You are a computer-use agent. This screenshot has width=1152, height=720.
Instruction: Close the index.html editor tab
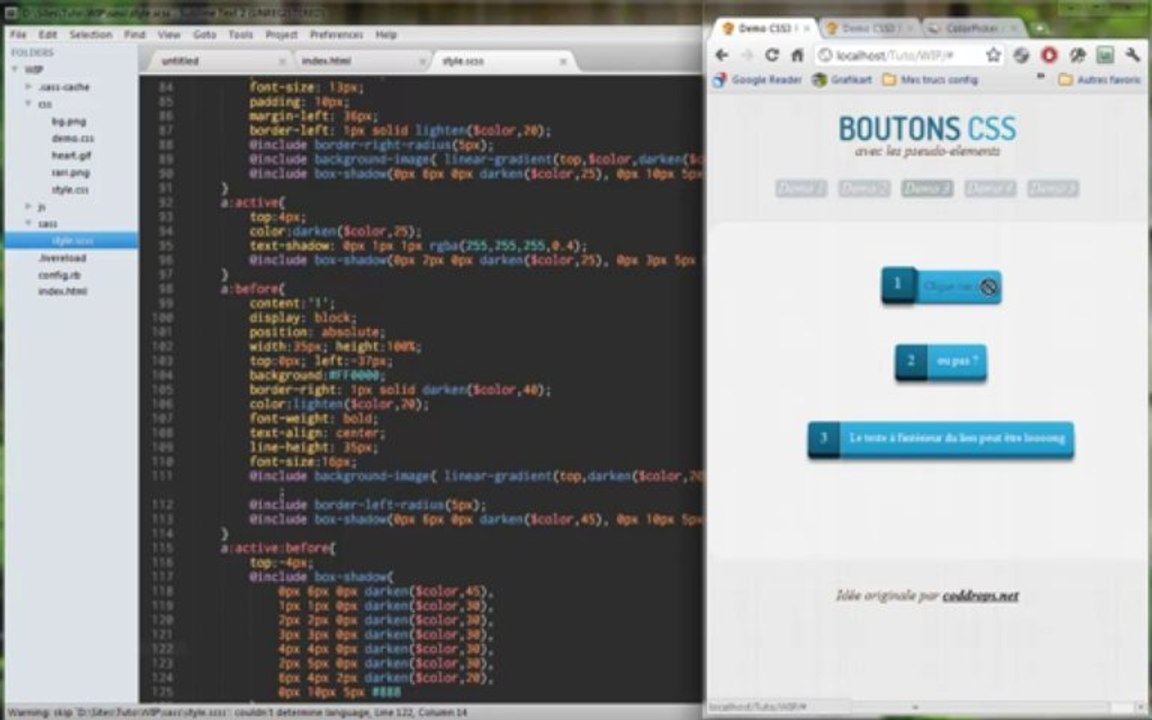(422, 61)
